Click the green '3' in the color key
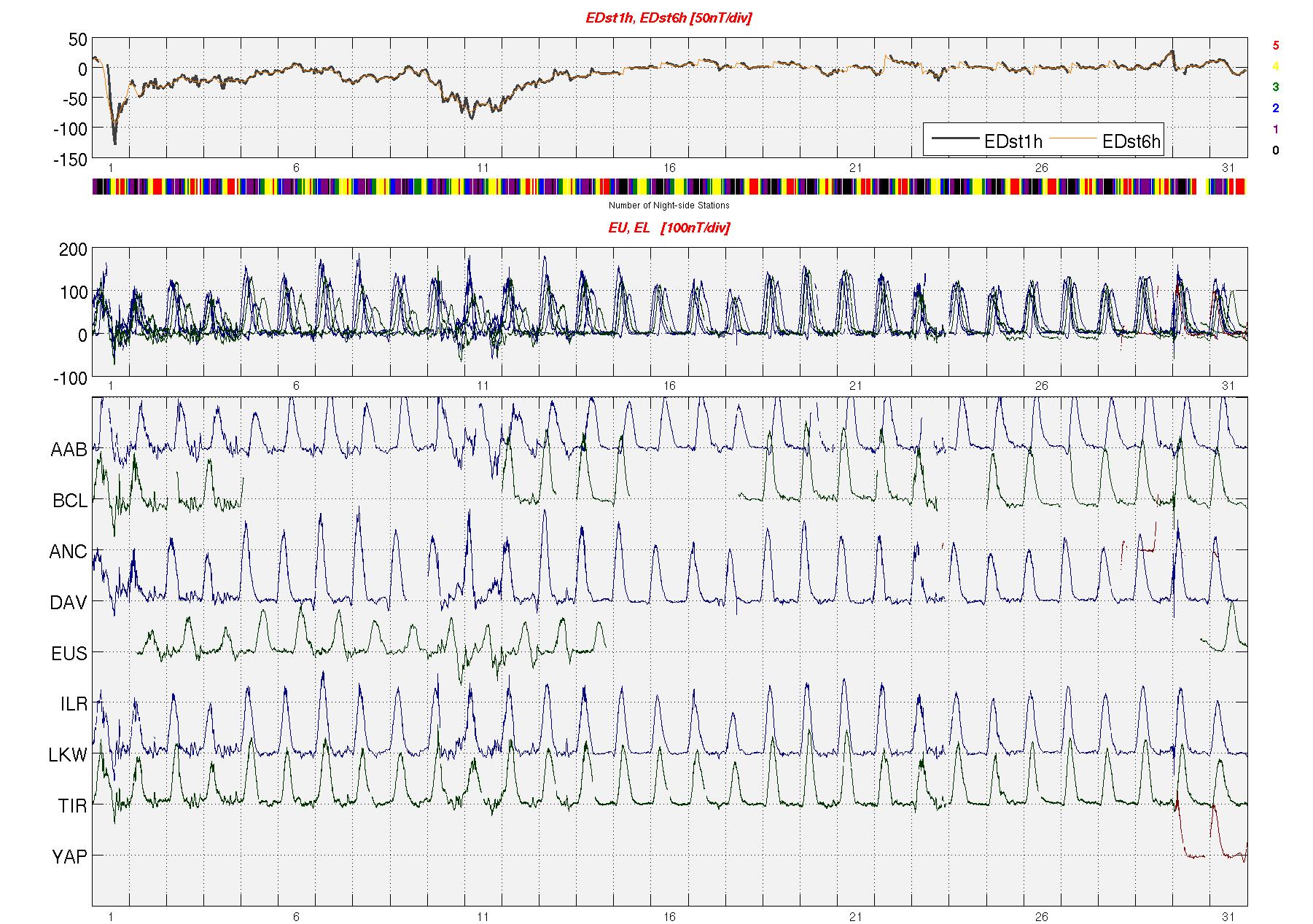Image resolution: width=1313 pixels, height=924 pixels. pos(1276,87)
